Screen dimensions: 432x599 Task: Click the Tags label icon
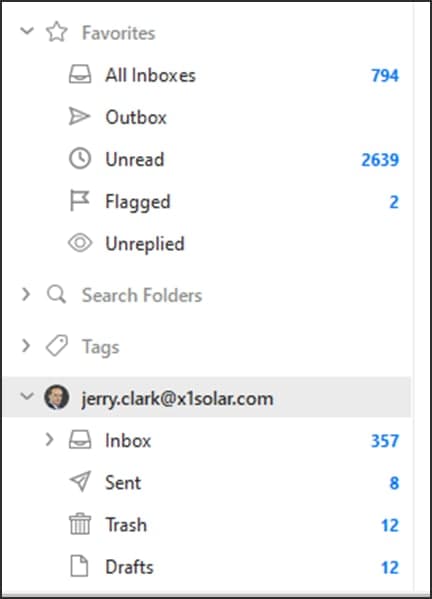tap(57, 346)
